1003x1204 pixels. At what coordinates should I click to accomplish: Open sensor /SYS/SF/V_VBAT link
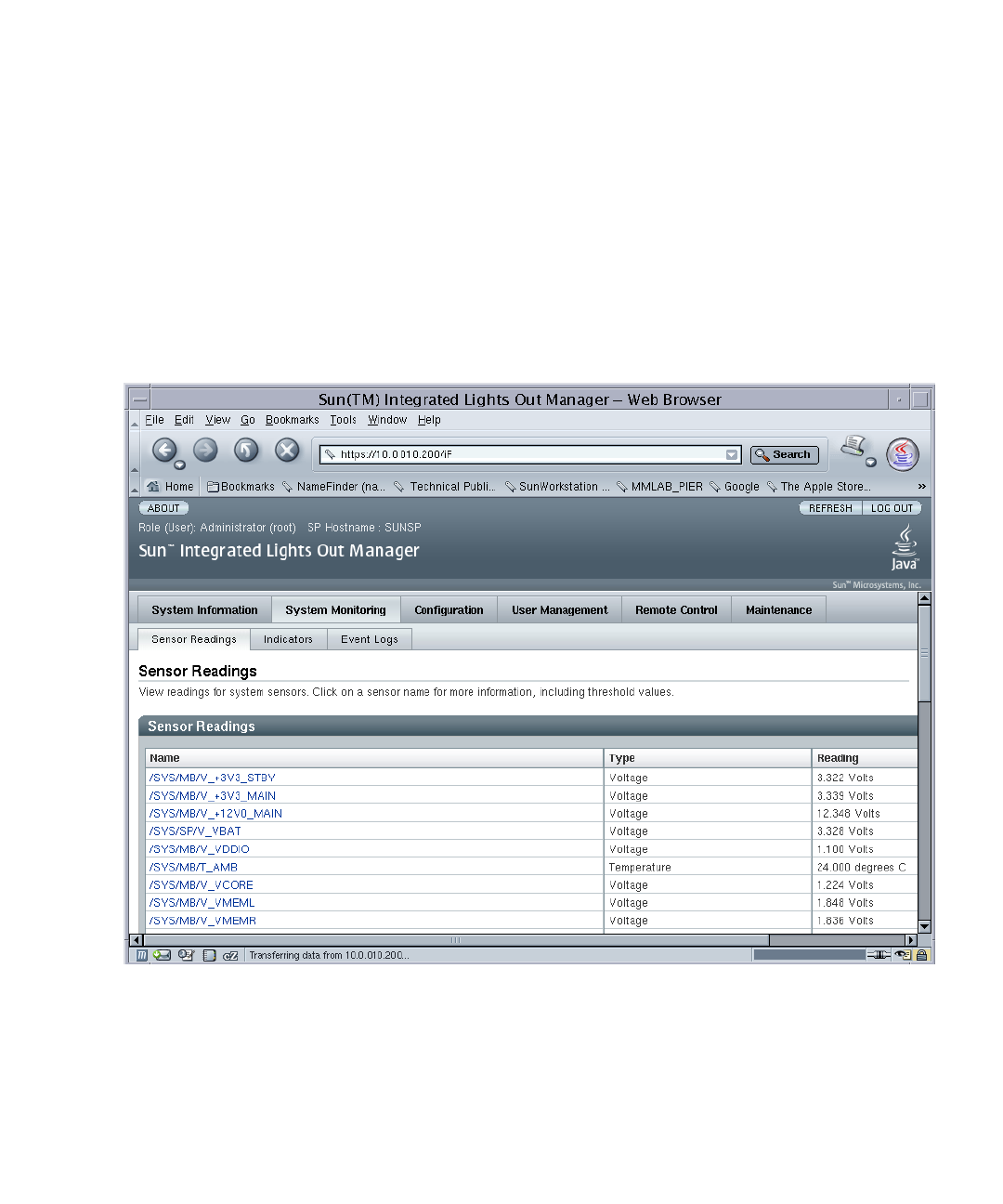[x=195, y=831]
